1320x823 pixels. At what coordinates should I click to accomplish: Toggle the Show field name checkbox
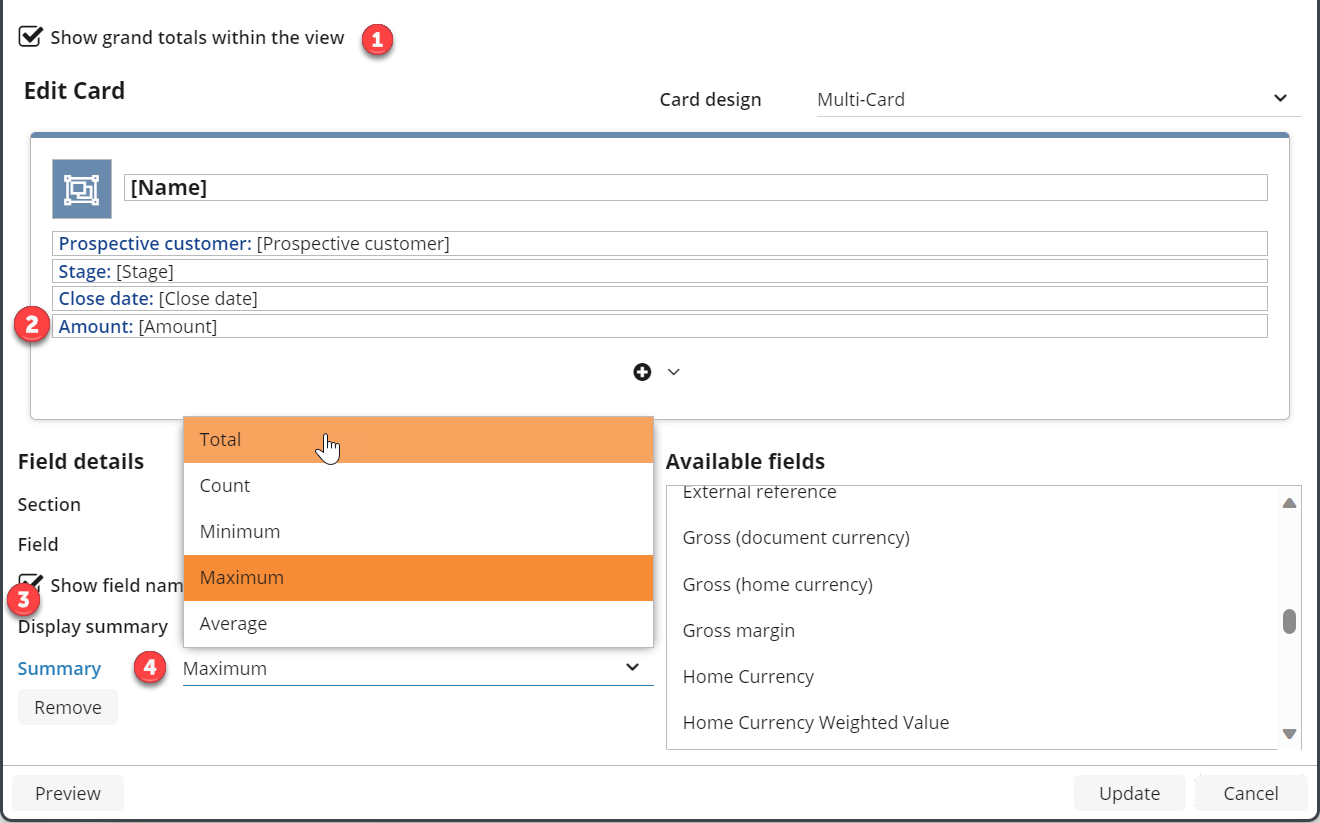pyautogui.click(x=32, y=584)
